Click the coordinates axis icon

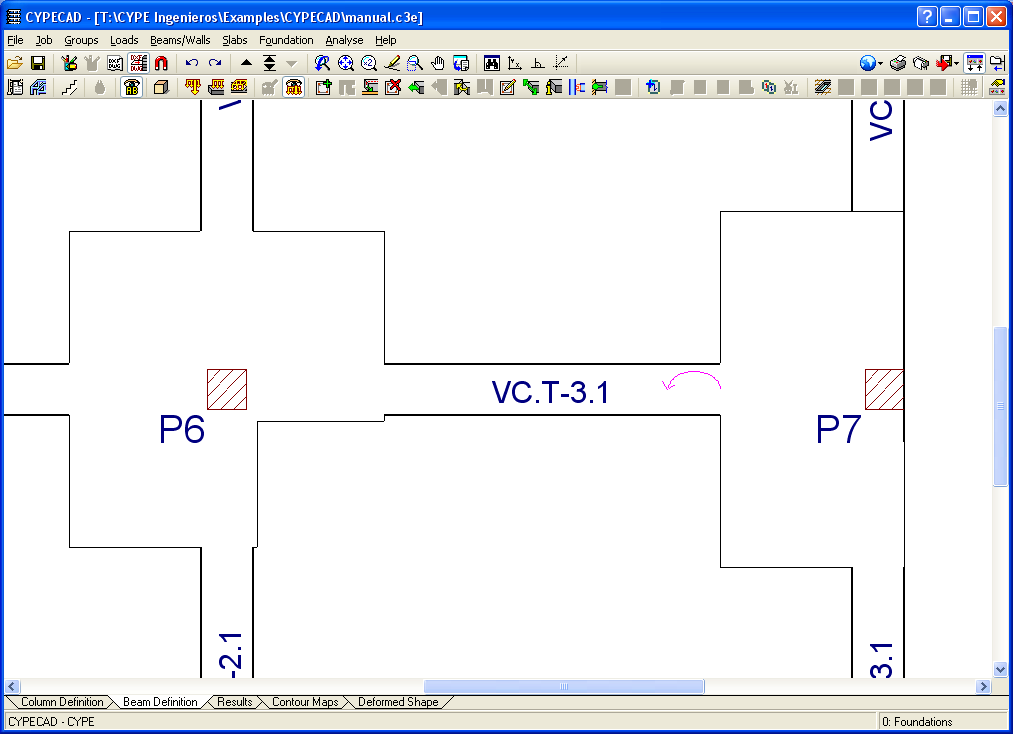(515, 63)
